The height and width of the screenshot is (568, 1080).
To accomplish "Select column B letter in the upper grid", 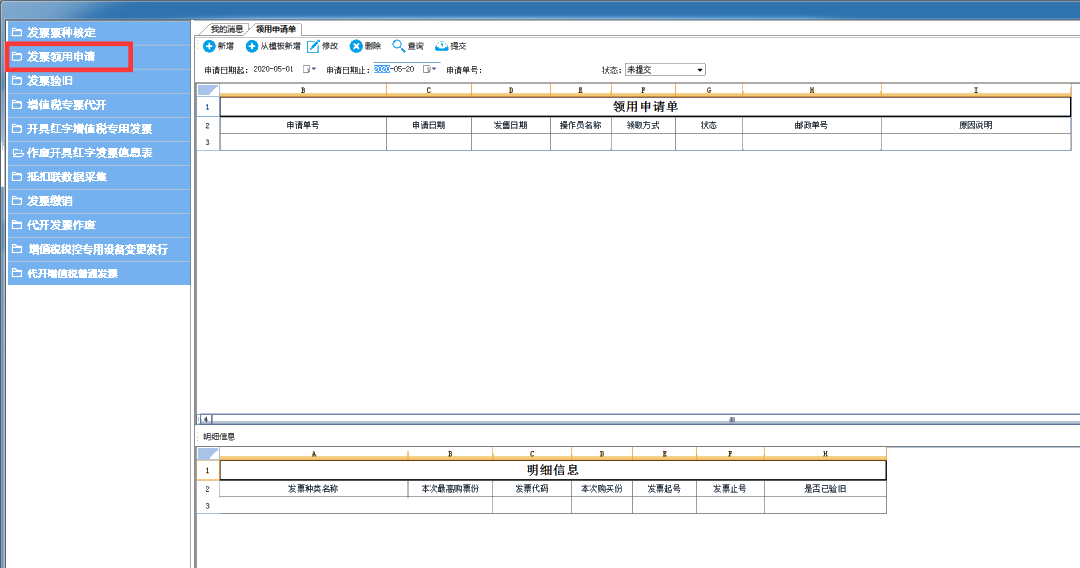I will coord(303,90).
